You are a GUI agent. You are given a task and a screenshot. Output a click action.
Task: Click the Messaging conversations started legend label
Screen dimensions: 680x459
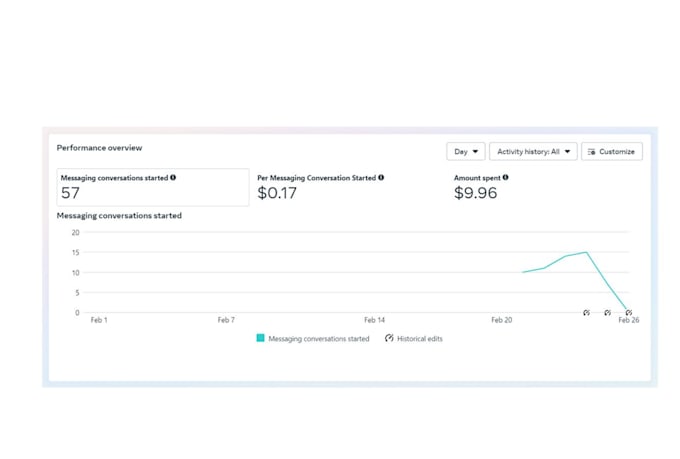(319, 338)
